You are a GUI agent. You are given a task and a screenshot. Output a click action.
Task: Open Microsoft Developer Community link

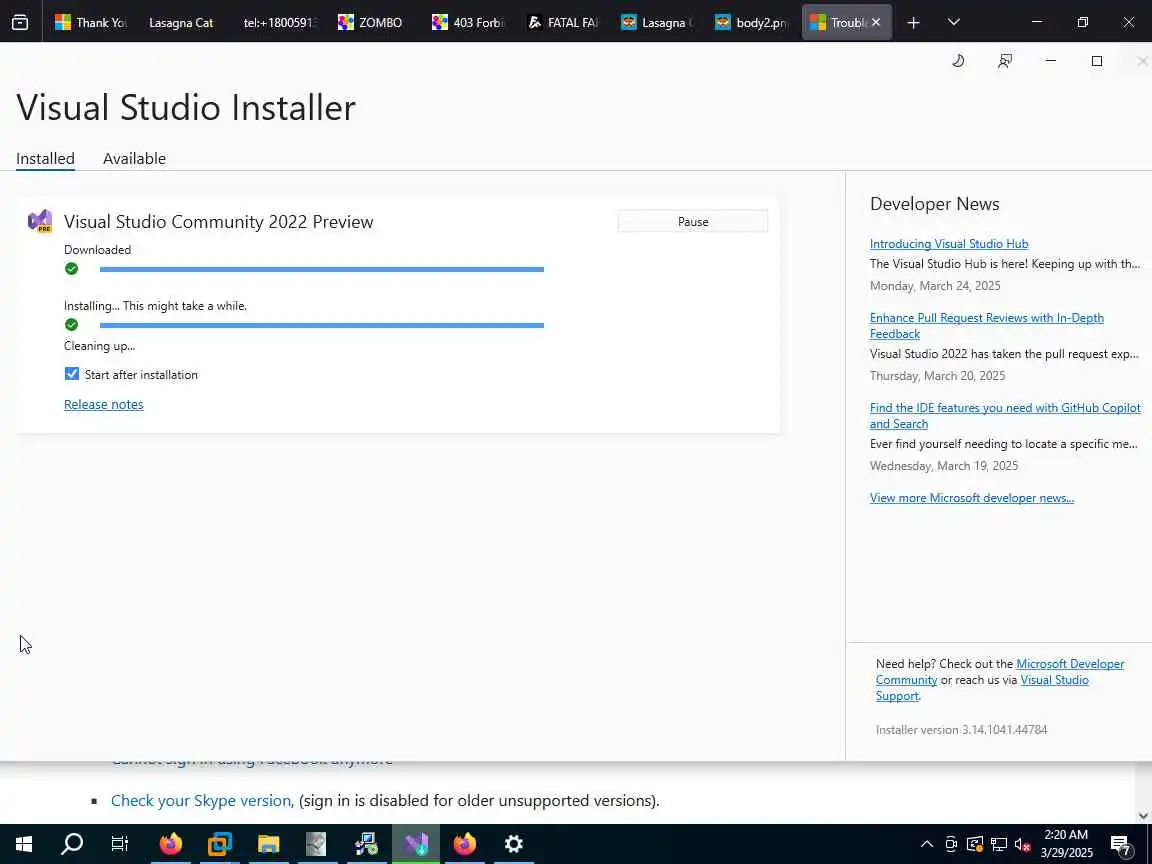[x=1069, y=663]
